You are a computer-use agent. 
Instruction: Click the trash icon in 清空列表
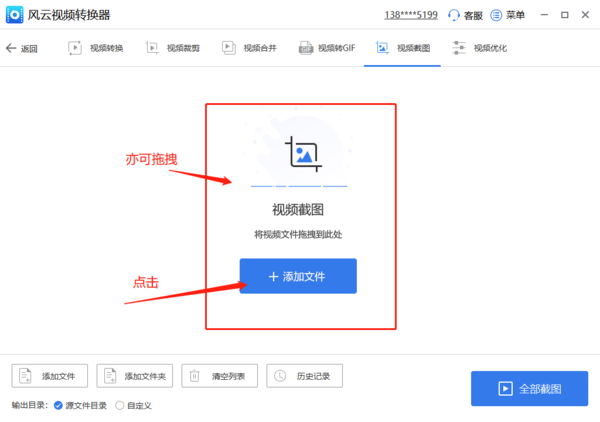click(x=194, y=376)
